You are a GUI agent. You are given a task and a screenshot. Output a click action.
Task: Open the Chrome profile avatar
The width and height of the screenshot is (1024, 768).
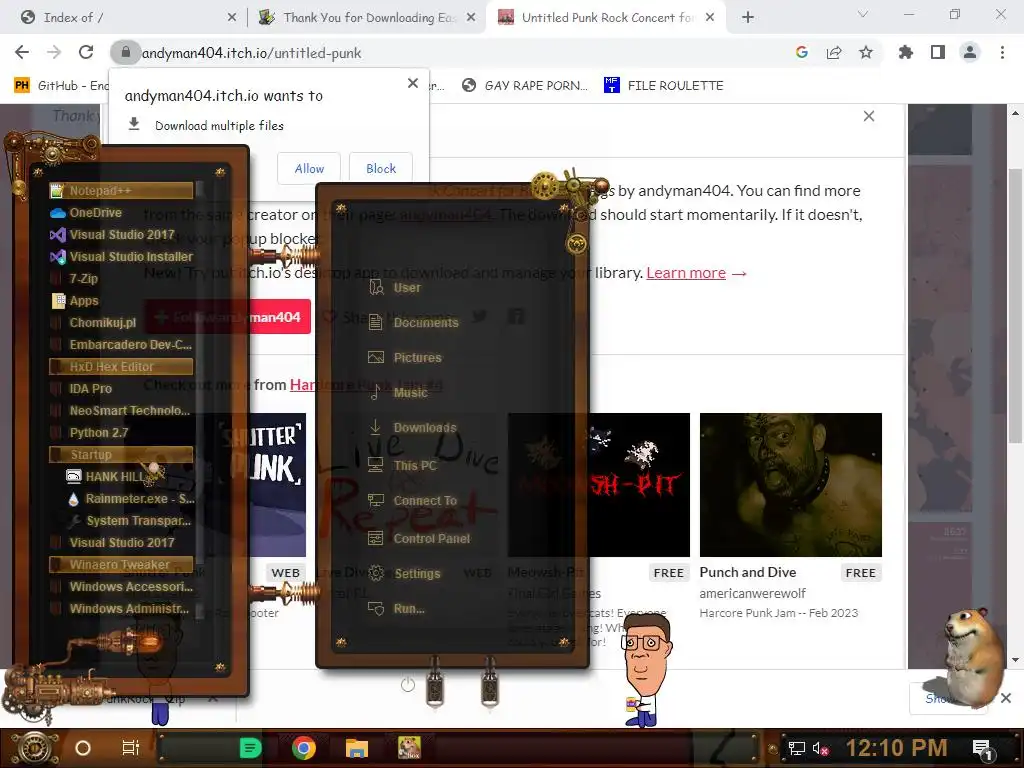coord(970,52)
